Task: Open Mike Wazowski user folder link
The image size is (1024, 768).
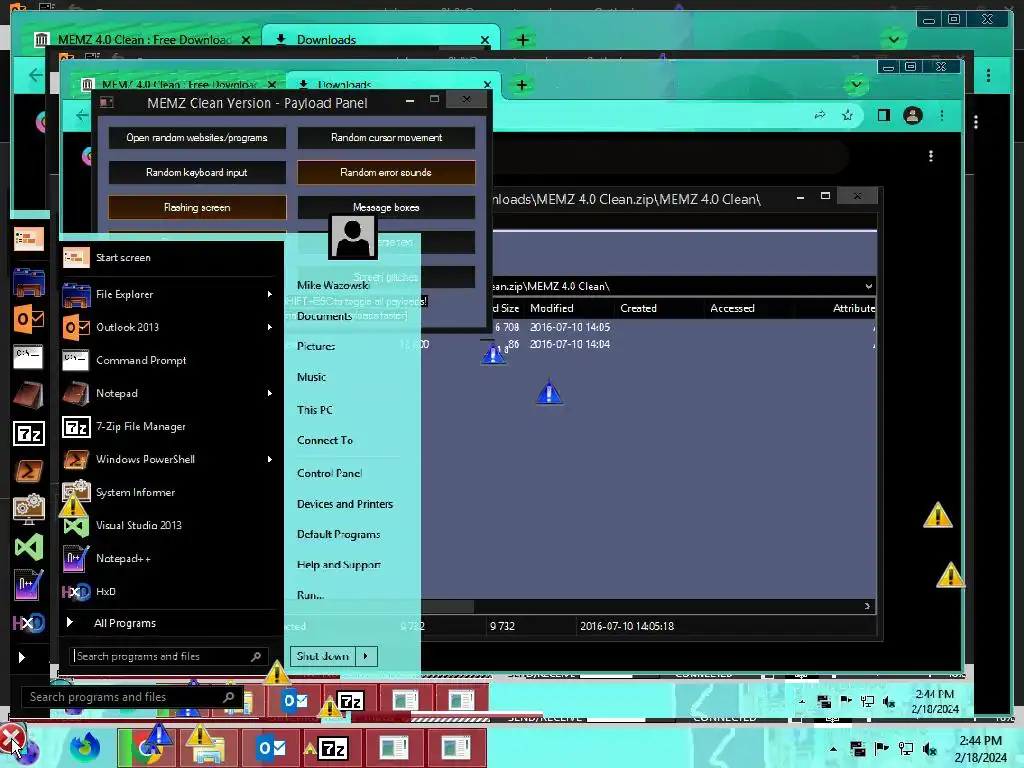Action: pos(333,285)
